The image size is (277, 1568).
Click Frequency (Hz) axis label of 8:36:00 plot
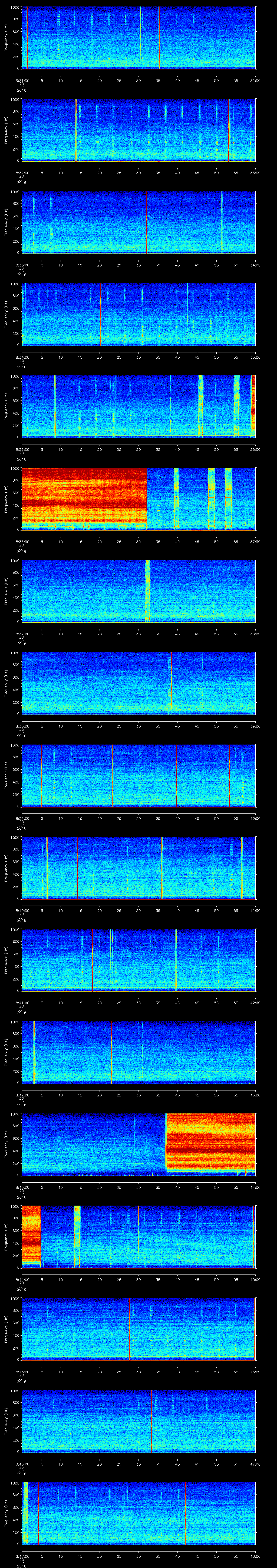coord(6,499)
